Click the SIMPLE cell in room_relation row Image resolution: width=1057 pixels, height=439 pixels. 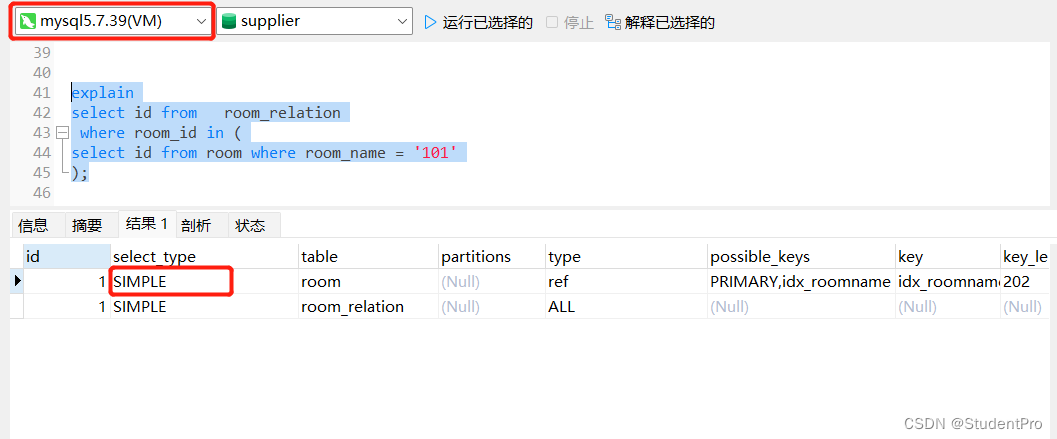pos(205,307)
